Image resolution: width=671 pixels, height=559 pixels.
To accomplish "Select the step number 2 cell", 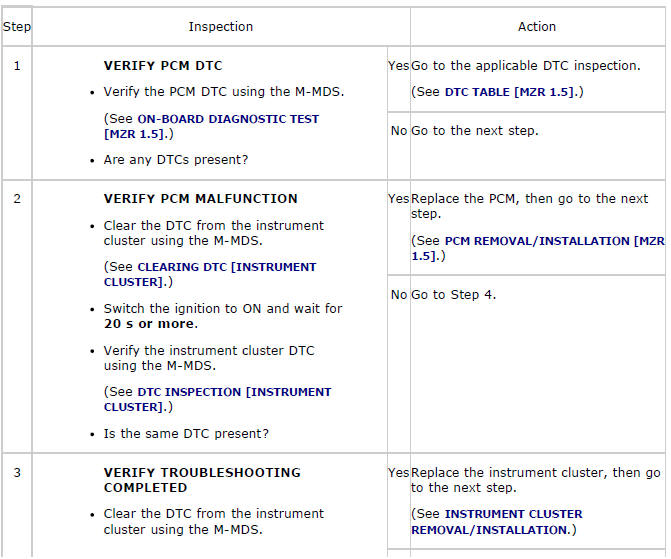I will click(x=16, y=199).
